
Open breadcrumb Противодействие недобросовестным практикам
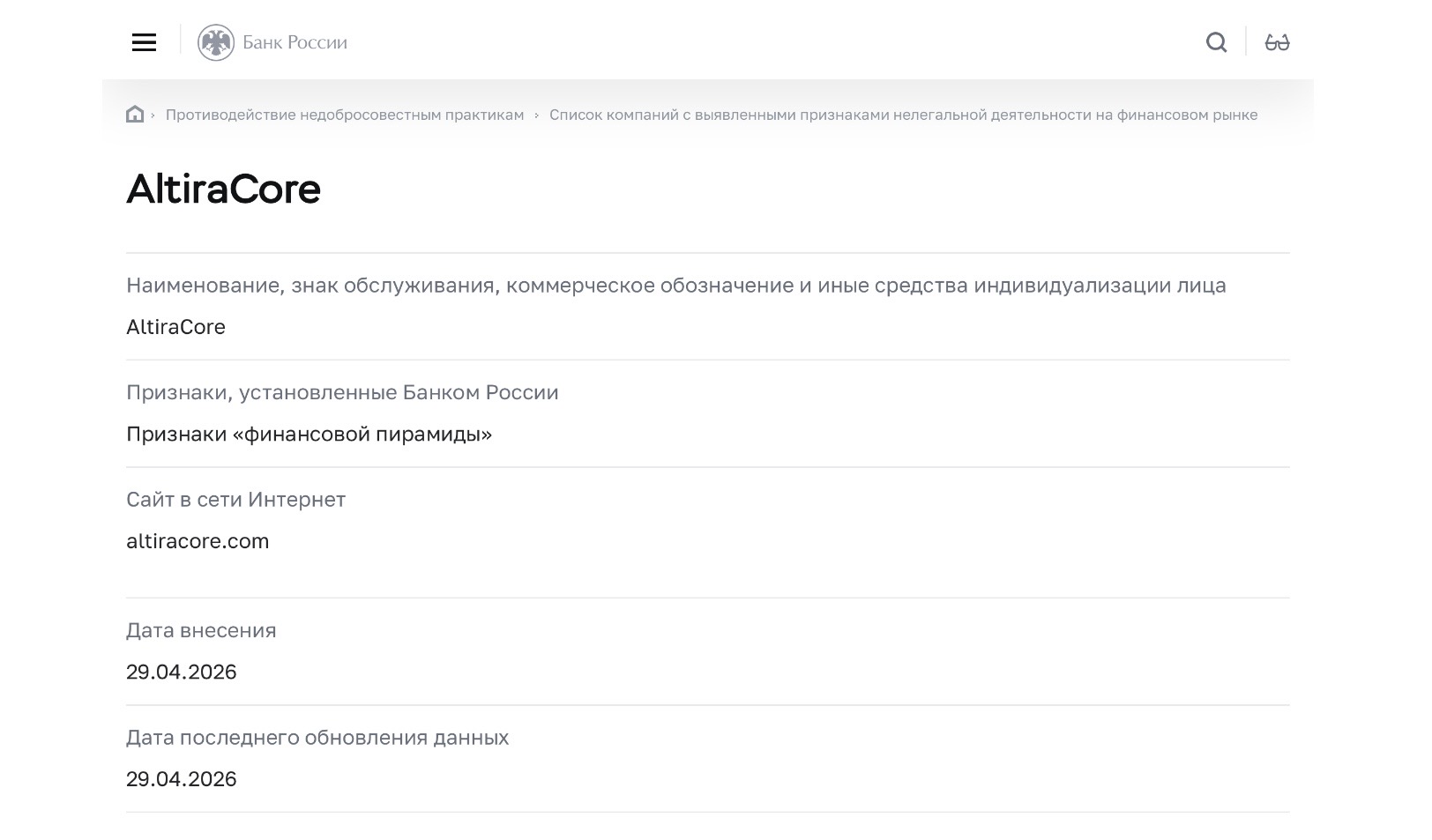[x=345, y=115]
